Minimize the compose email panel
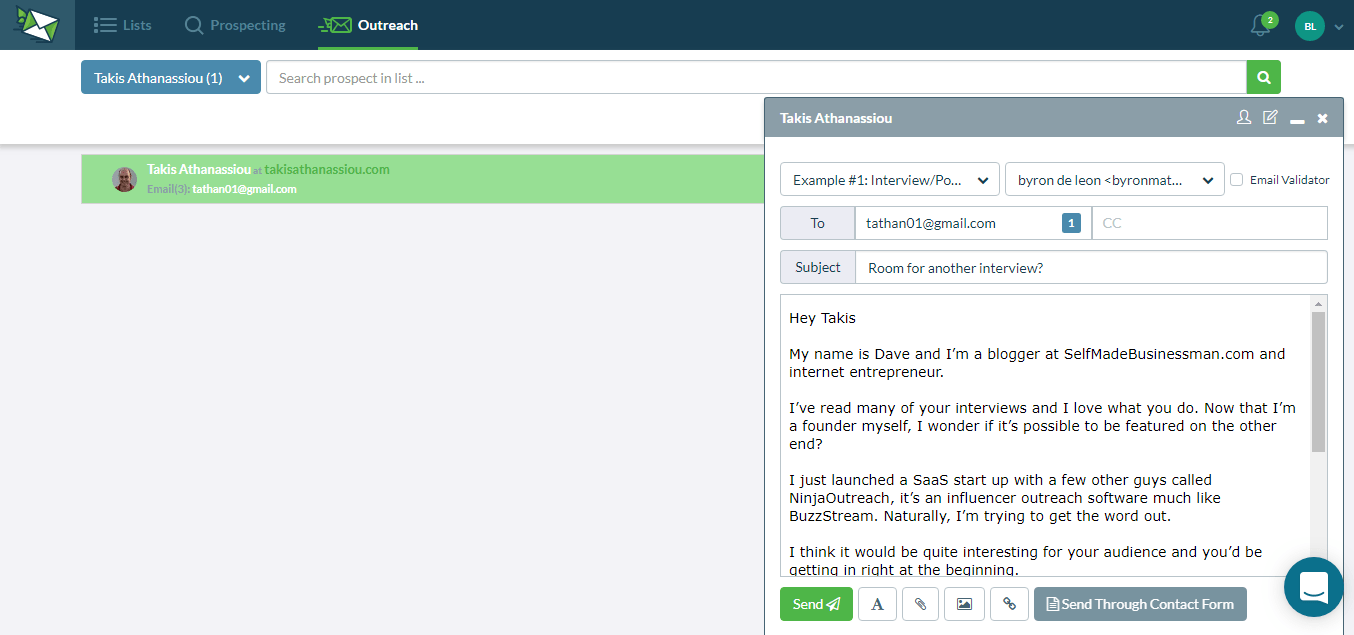Image resolution: width=1354 pixels, height=635 pixels. pyautogui.click(x=1297, y=120)
